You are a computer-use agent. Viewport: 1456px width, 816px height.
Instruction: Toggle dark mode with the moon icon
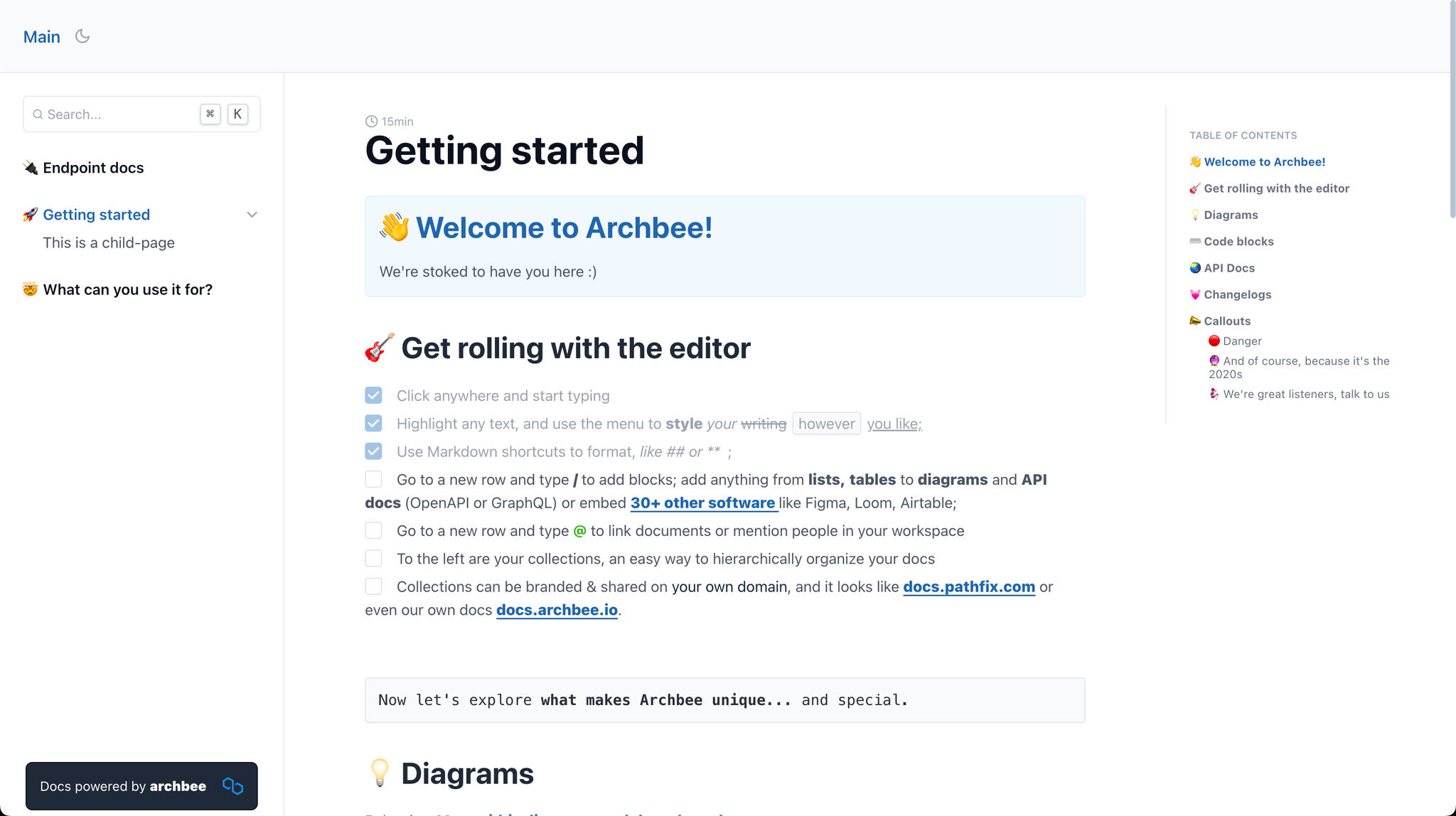pyautogui.click(x=82, y=36)
